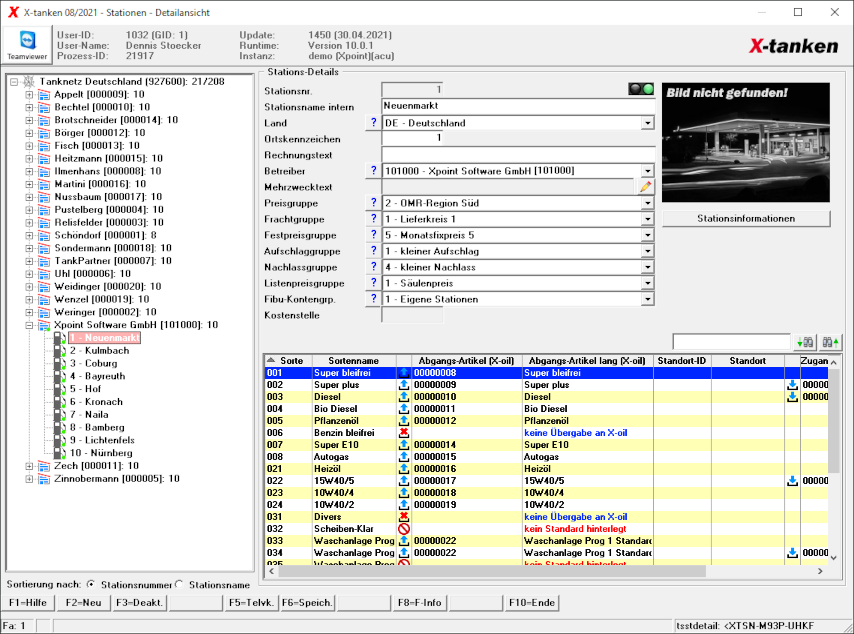Screen dimensions: 854x634
Task: Click the F8=F-Info button
Action: click(419, 603)
